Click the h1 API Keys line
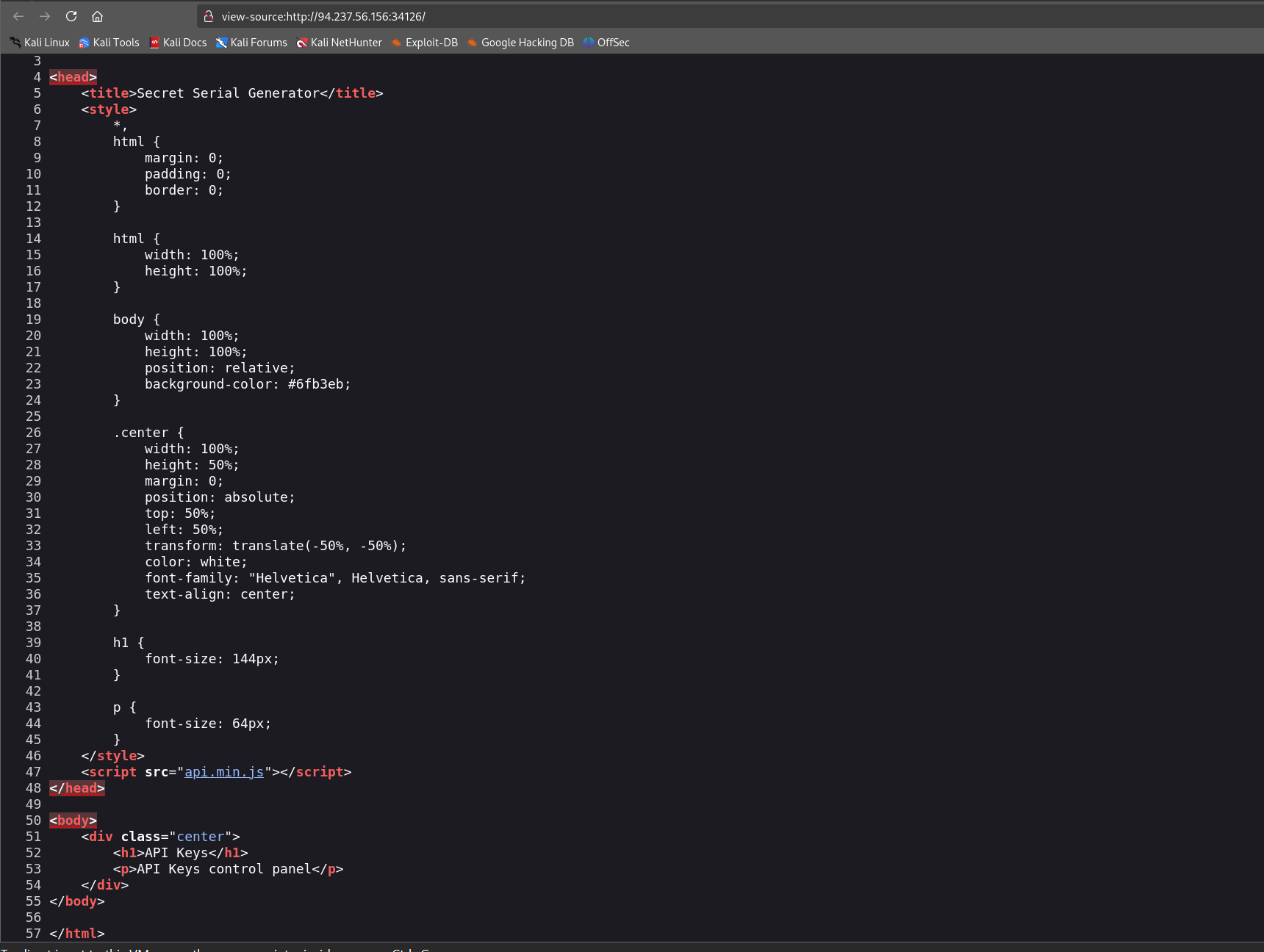The image size is (1264, 952). (181, 853)
